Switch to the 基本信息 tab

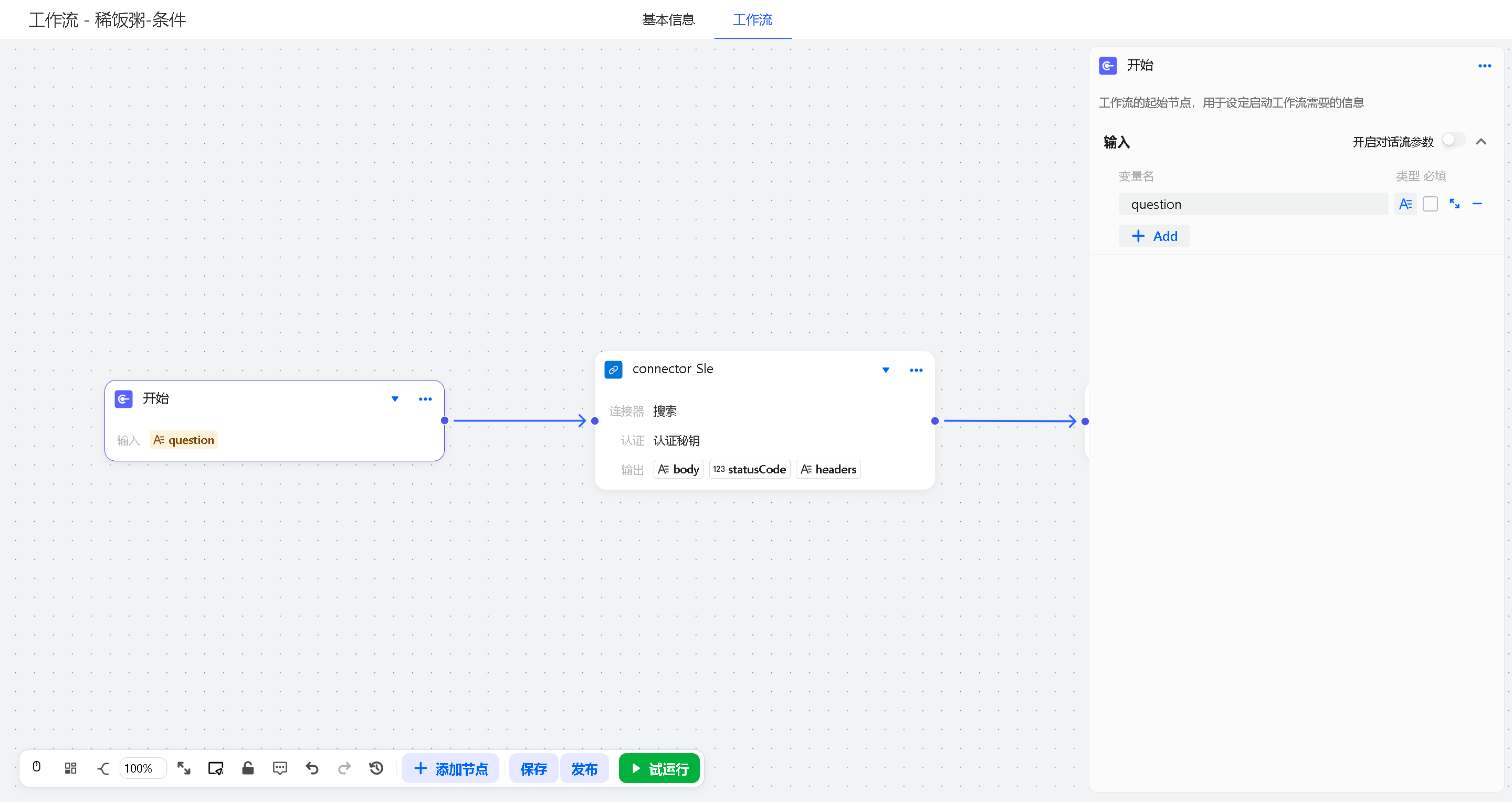pyautogui.click(x=668, y=20)
